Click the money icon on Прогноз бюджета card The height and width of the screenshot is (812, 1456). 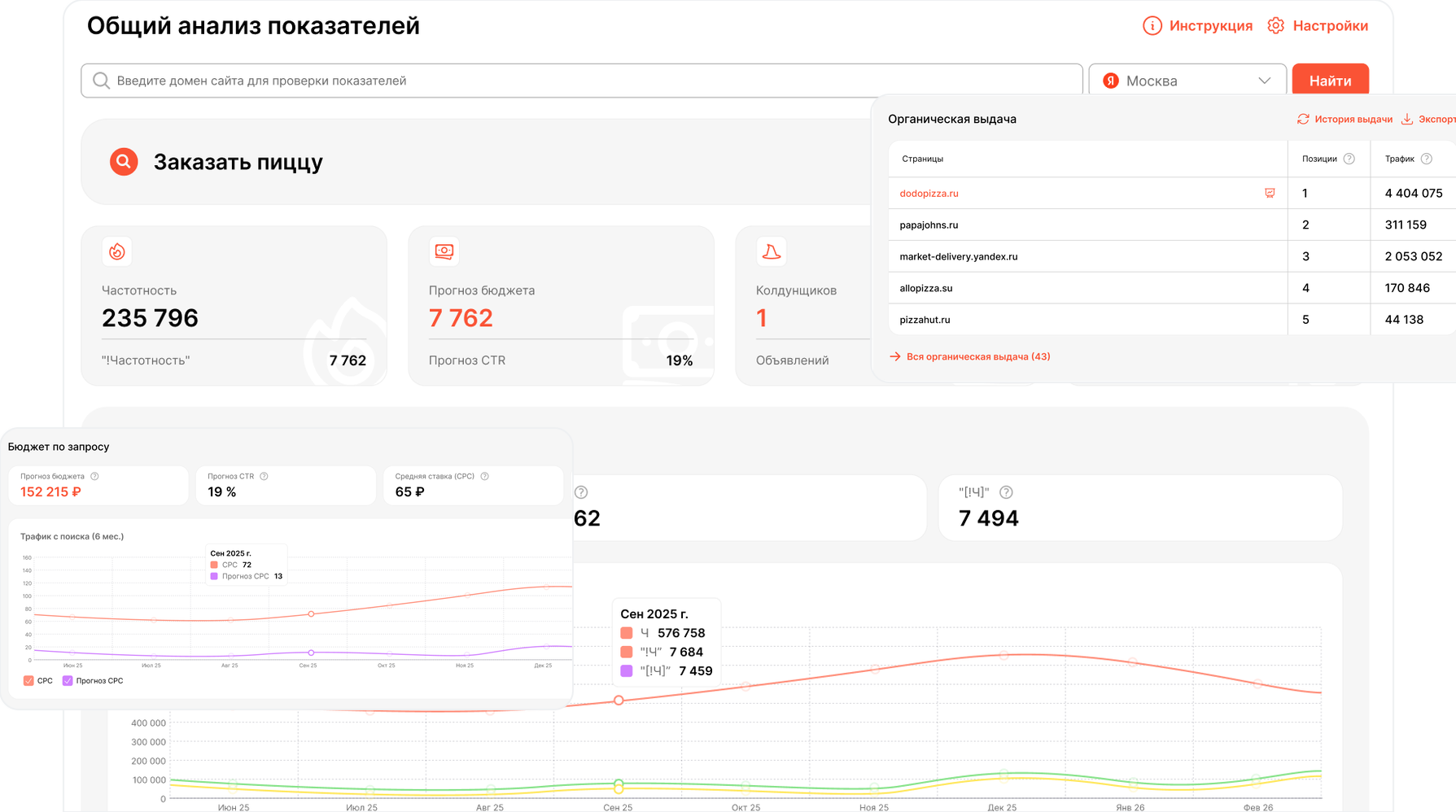[x=444, y=251]
